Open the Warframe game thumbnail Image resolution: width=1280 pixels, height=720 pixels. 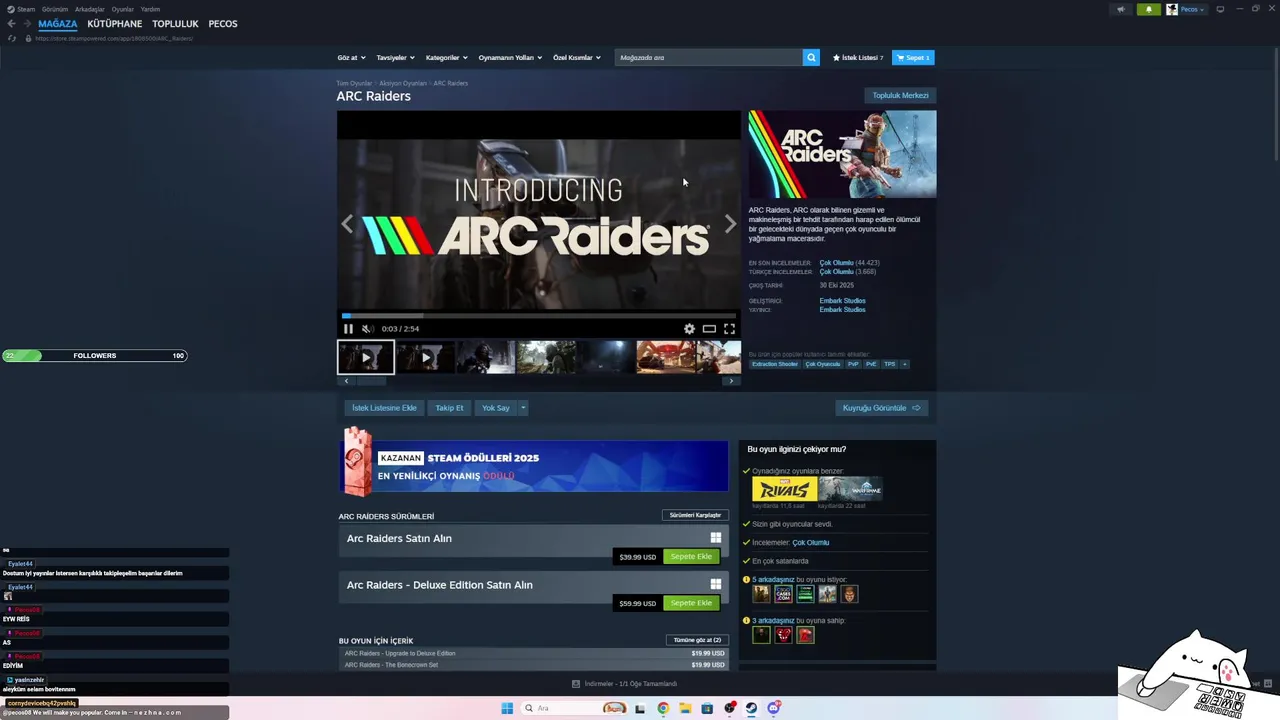coord(851,489)
